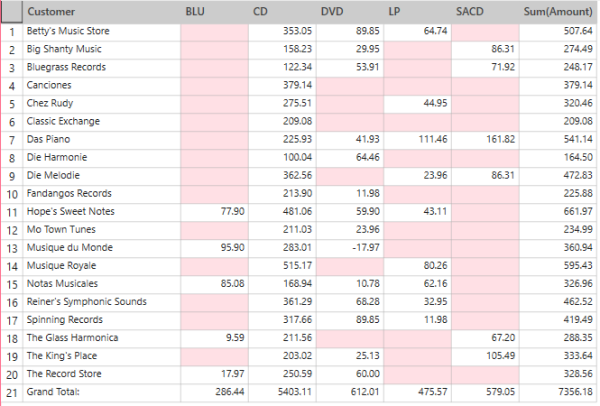Click Hope's Sweet Notes BLU value 77.90
This screenshot has width=600, height=406.
(x=215, y=211)
